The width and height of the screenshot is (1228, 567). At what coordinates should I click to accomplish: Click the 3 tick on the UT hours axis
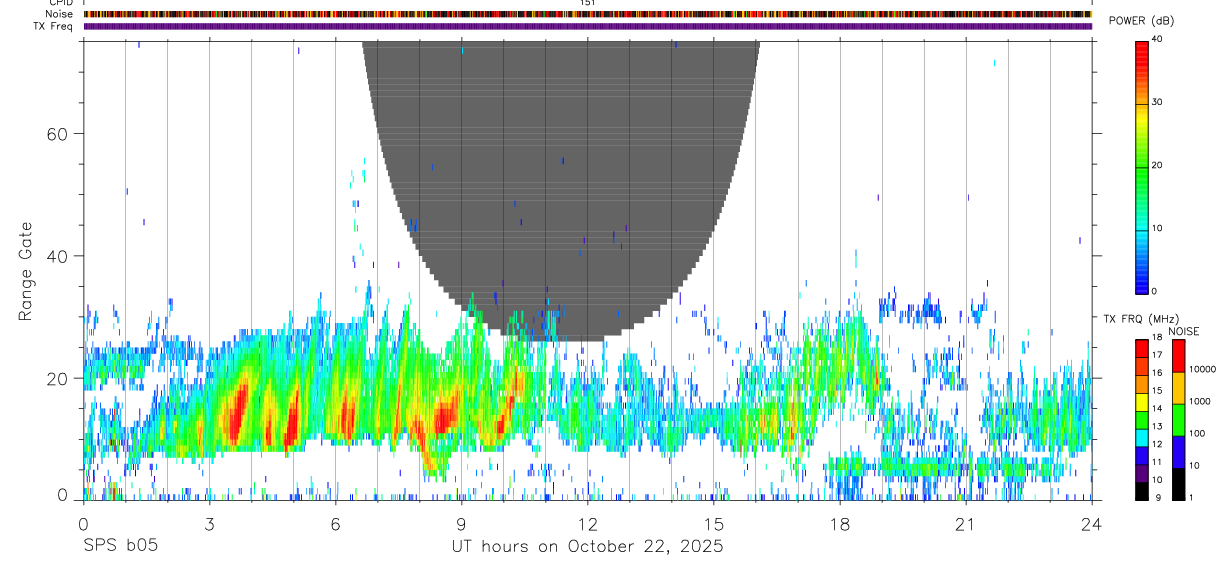[x=209, y=524]
